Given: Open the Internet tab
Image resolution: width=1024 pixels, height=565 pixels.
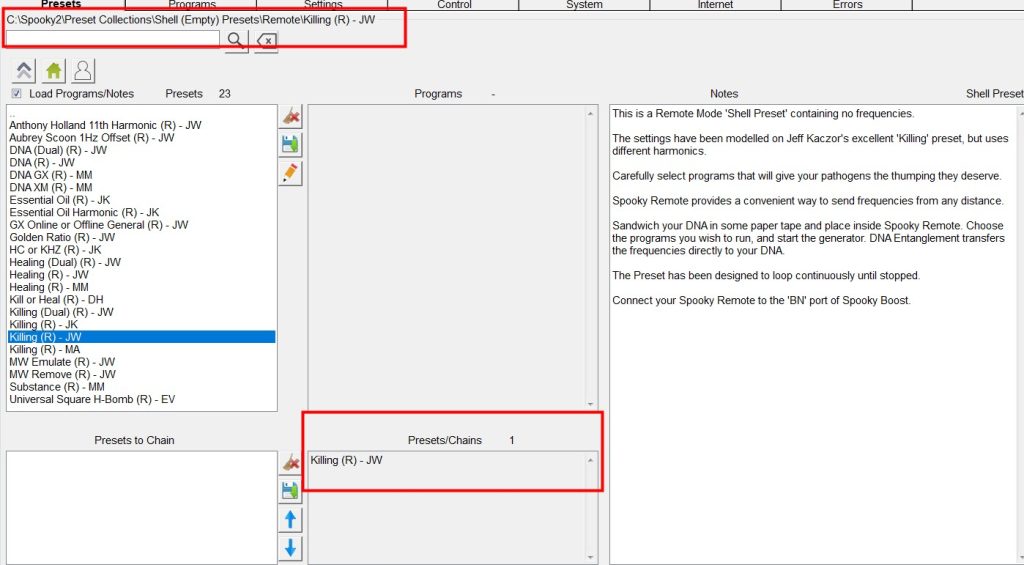Looking at the screenshot, I should [x=715, y=5].
